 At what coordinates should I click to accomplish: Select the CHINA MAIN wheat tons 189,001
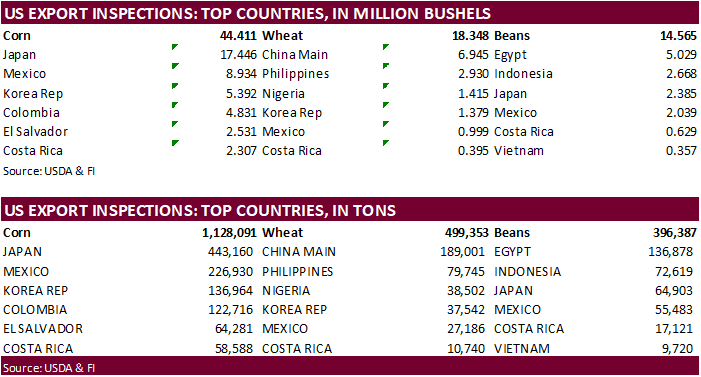[462, 252]
